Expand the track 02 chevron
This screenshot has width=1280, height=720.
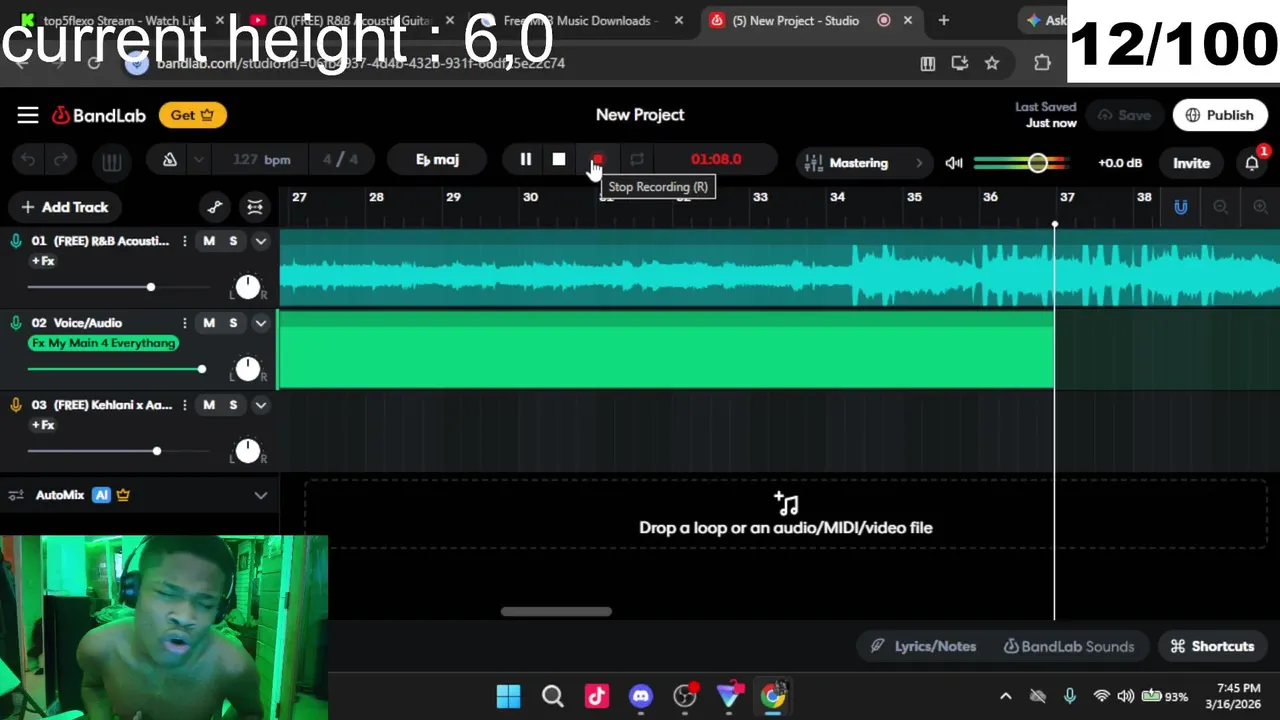261,323
